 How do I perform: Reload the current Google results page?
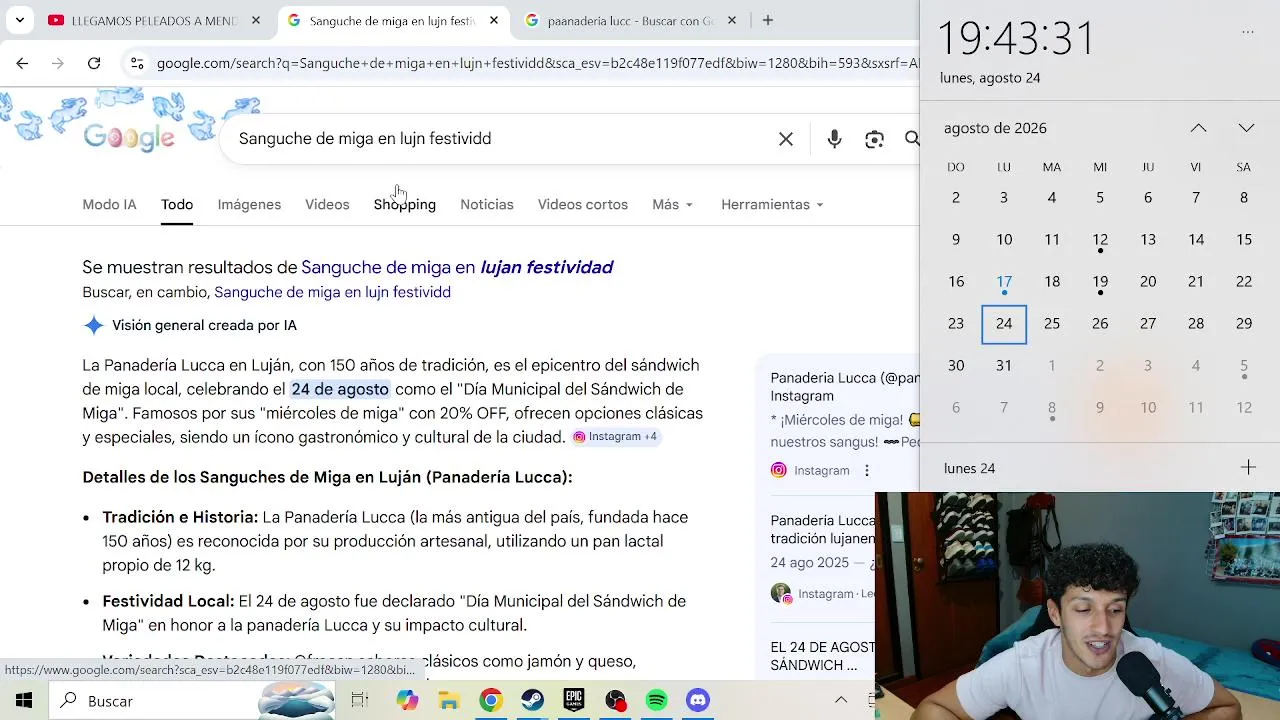click(94, 63)
